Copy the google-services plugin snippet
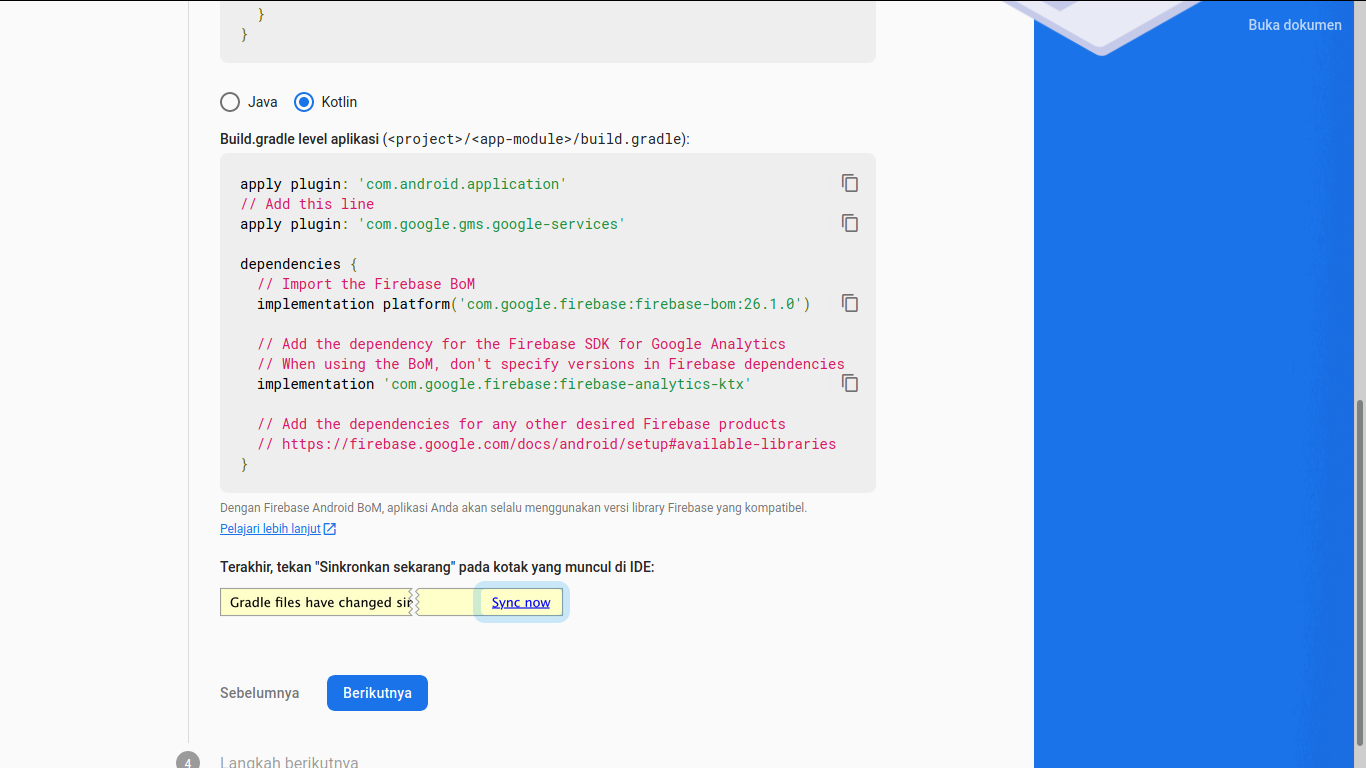 pyautogui.click(x=849, y=223)
